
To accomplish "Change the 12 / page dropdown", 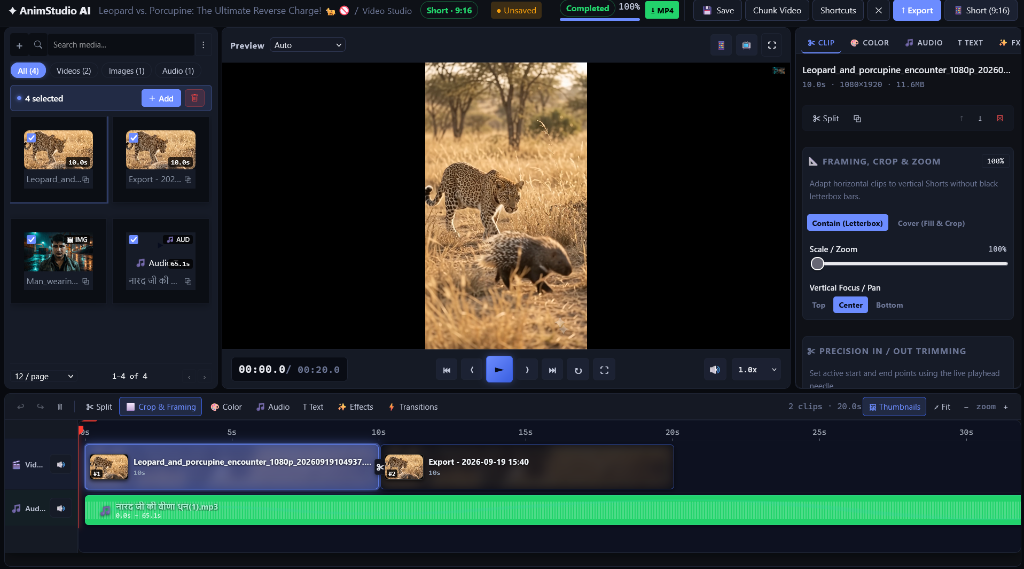I will coord(44,376).
